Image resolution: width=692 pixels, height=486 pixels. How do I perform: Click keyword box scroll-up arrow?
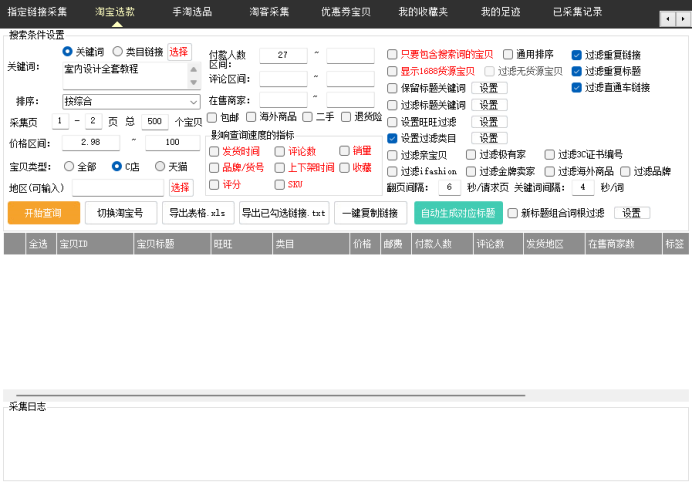[194, 70]
